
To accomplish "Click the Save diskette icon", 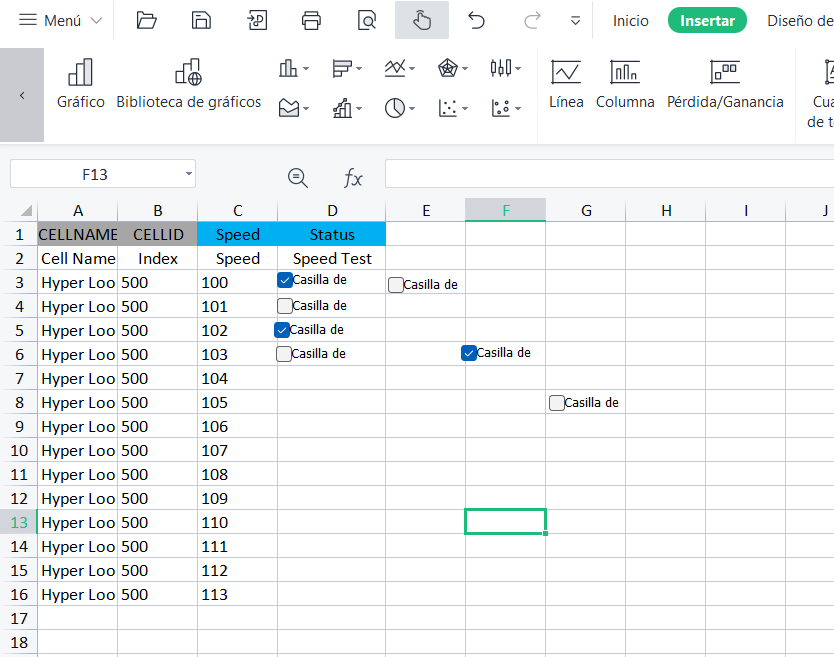I will pos(202,20).
